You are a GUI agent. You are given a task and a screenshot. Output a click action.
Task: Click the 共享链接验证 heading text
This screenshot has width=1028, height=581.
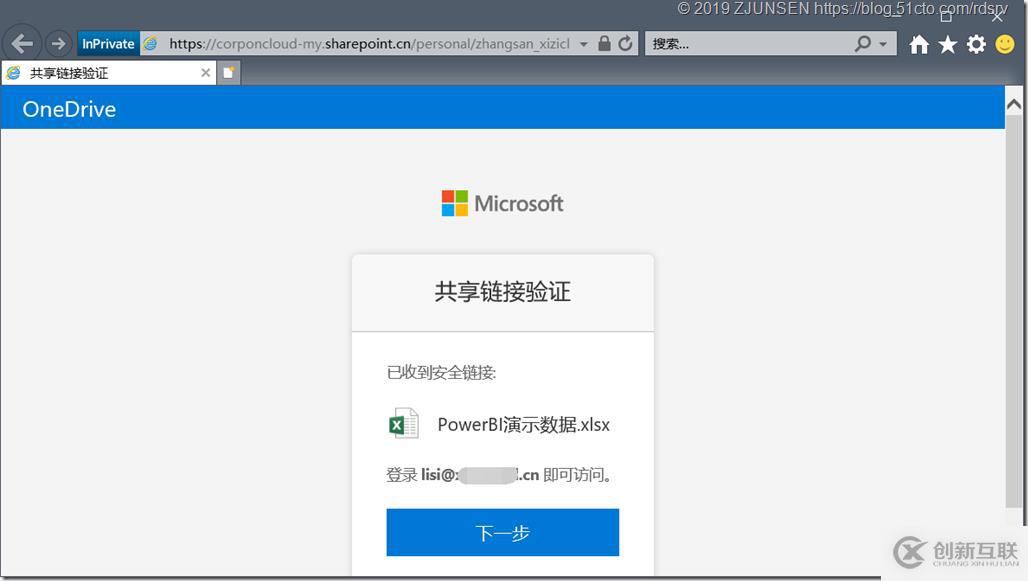click(502, 292)
